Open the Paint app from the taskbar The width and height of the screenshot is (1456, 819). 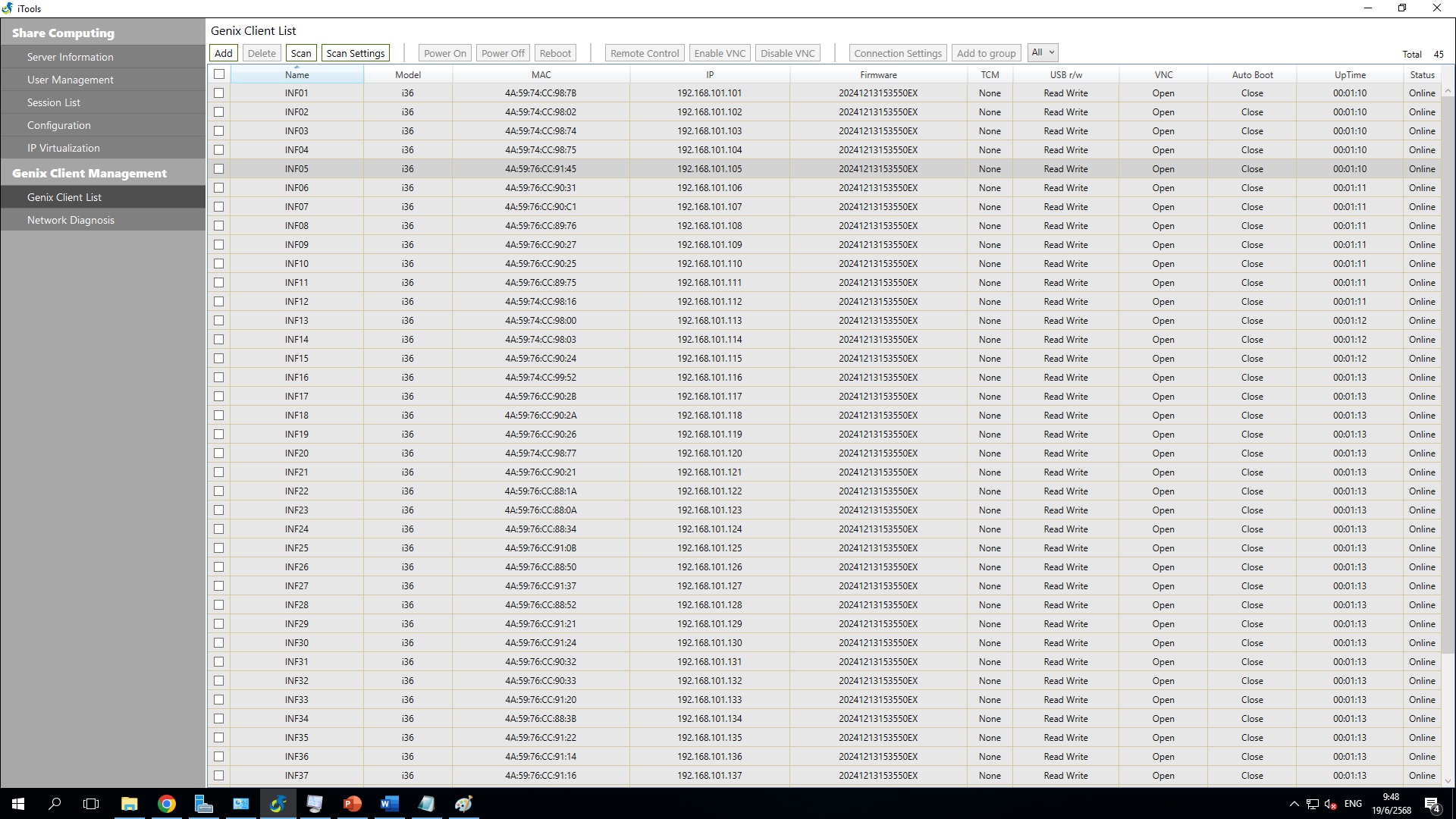[x=464, y=804]
